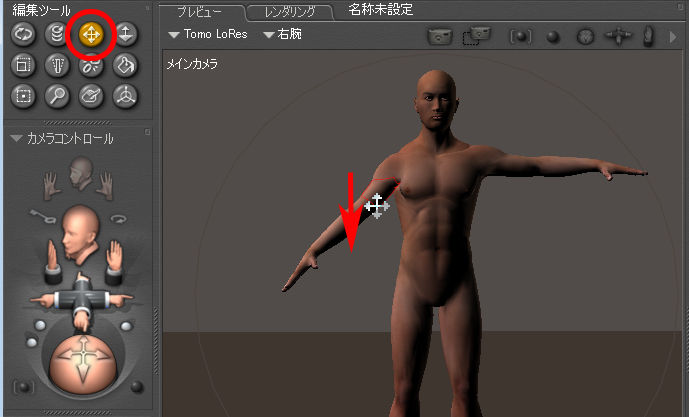Click the large Select Camera head
689x417 pixels.
[80, 234]
